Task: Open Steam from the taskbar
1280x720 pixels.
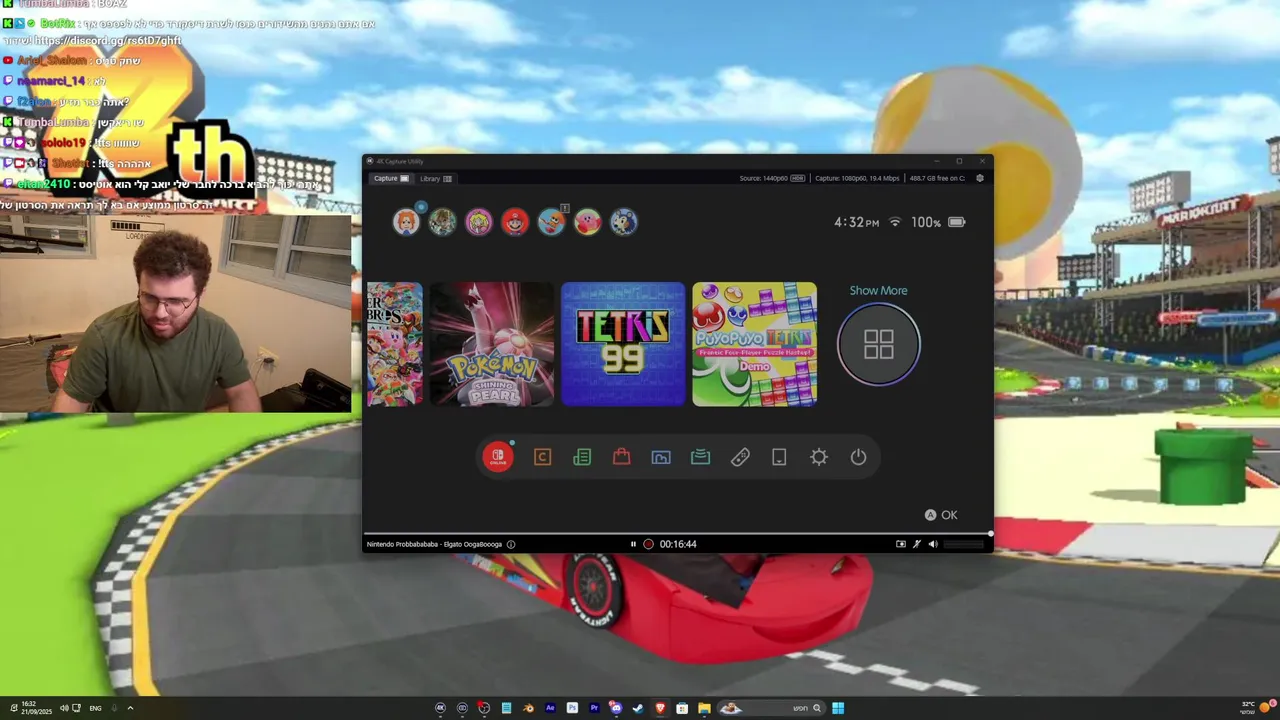Action: point(638,708)
